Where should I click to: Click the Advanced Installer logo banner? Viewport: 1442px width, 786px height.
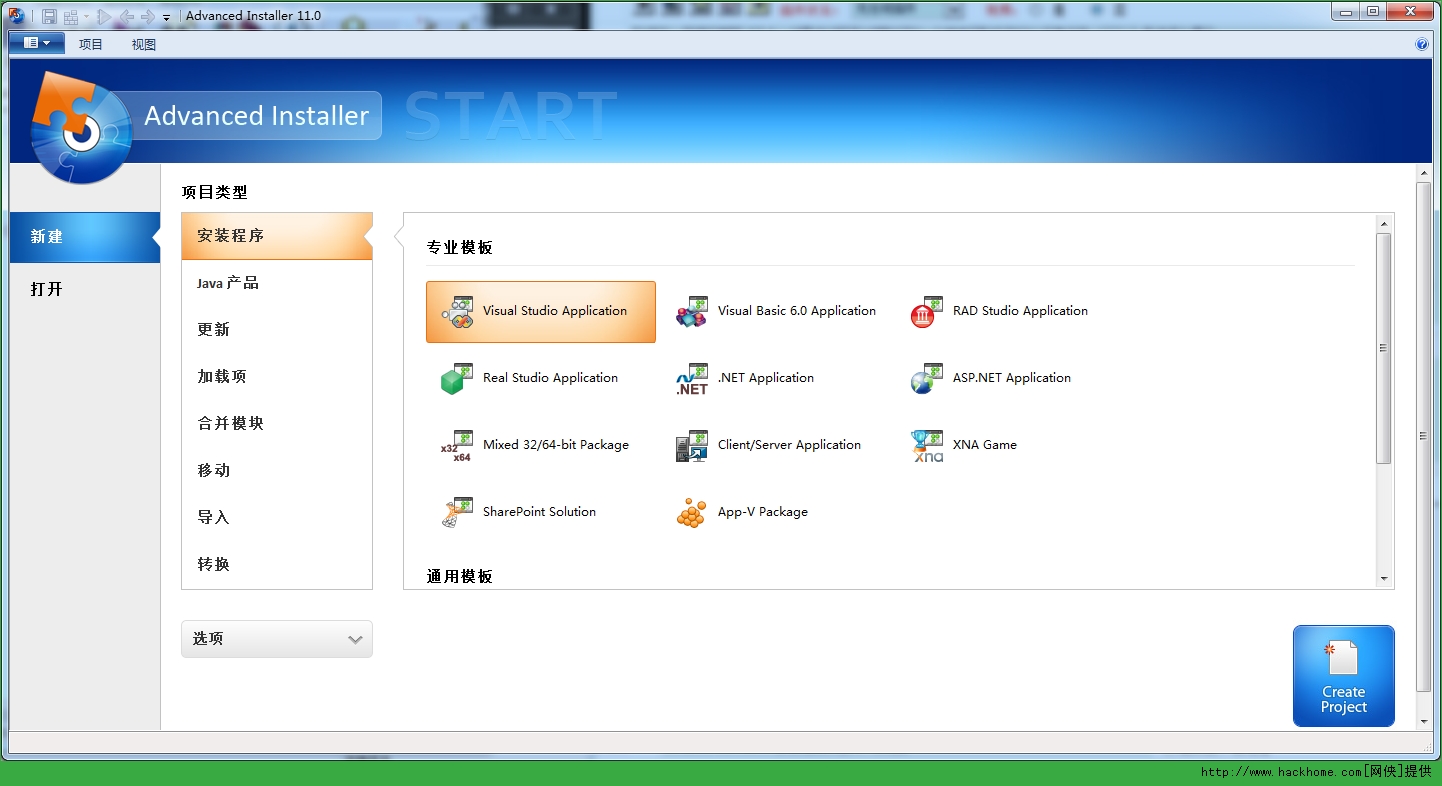206,125
